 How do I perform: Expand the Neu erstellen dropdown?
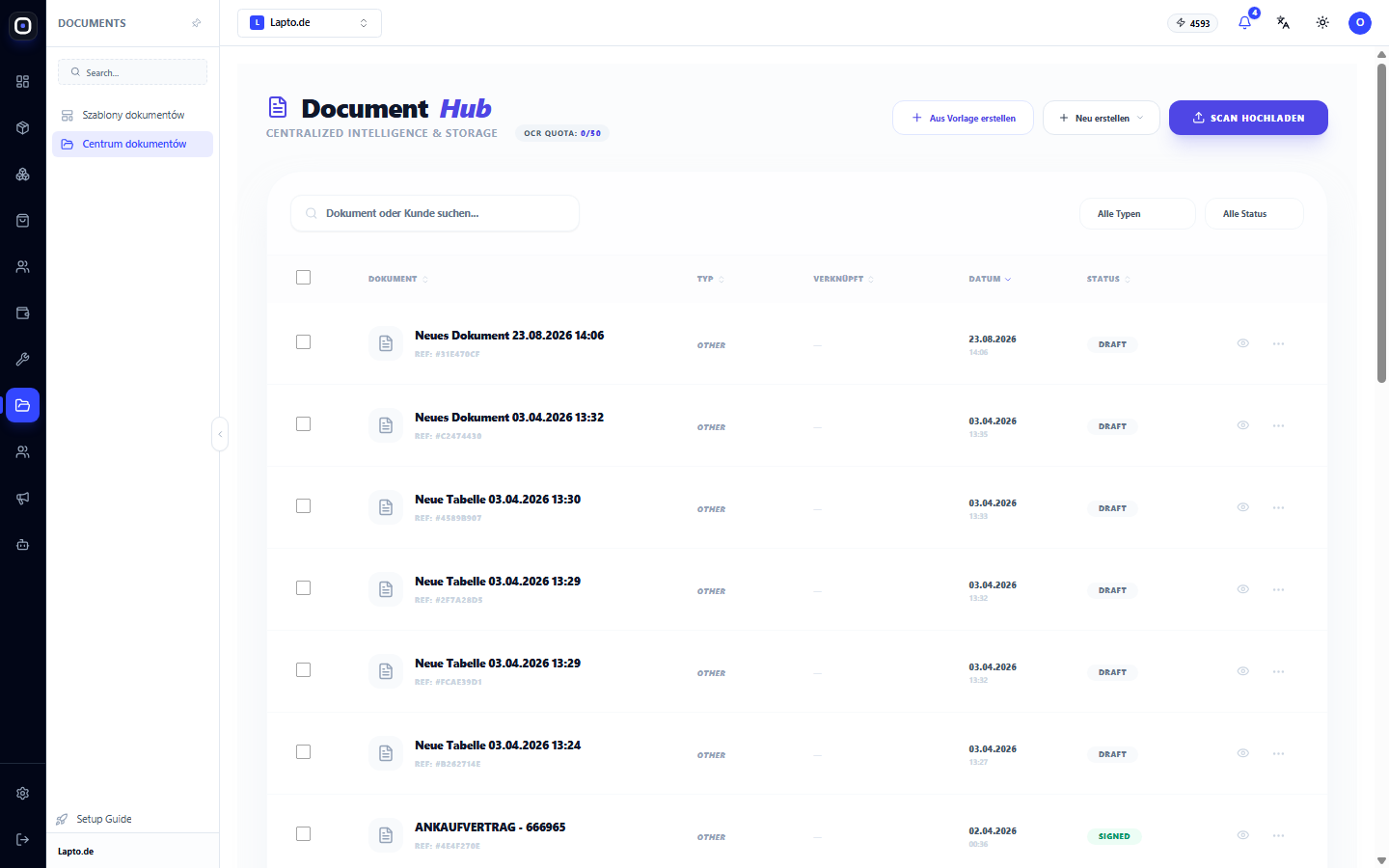(x=1101, y=118)
